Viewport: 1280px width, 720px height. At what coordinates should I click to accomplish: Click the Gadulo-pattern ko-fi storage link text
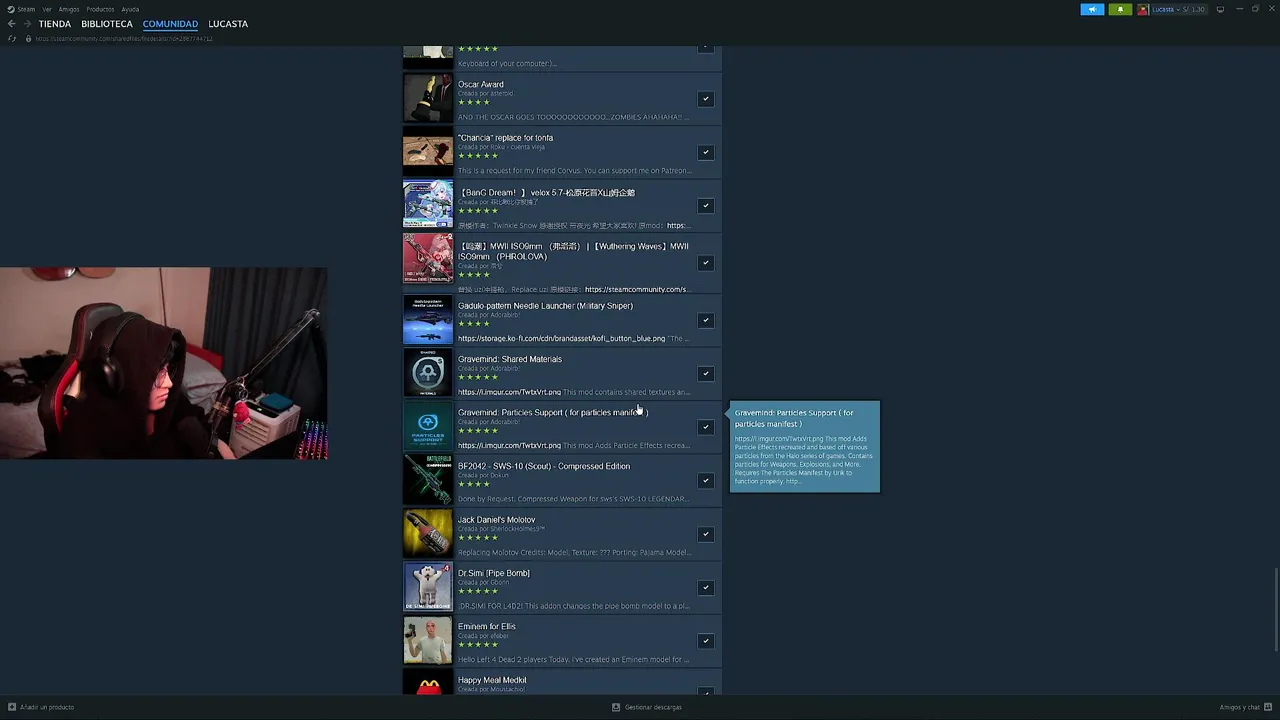561,338
